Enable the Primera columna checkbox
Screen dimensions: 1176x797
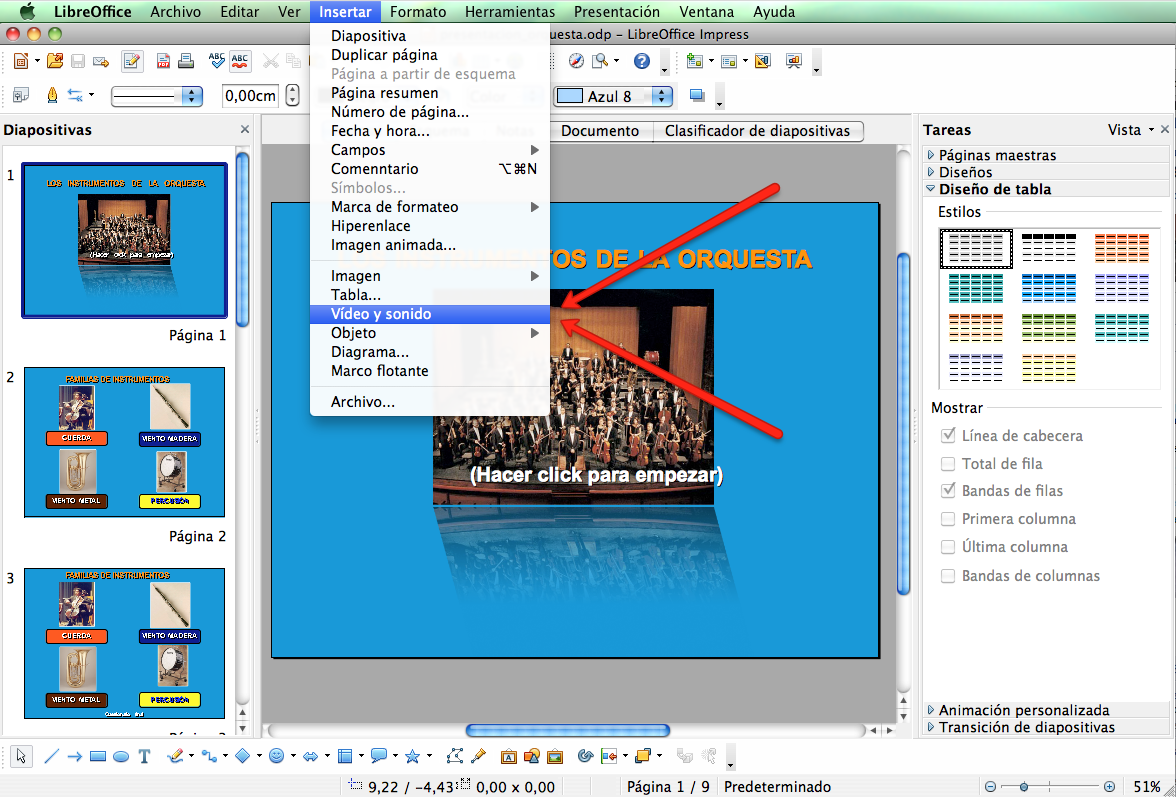[948, 519]
